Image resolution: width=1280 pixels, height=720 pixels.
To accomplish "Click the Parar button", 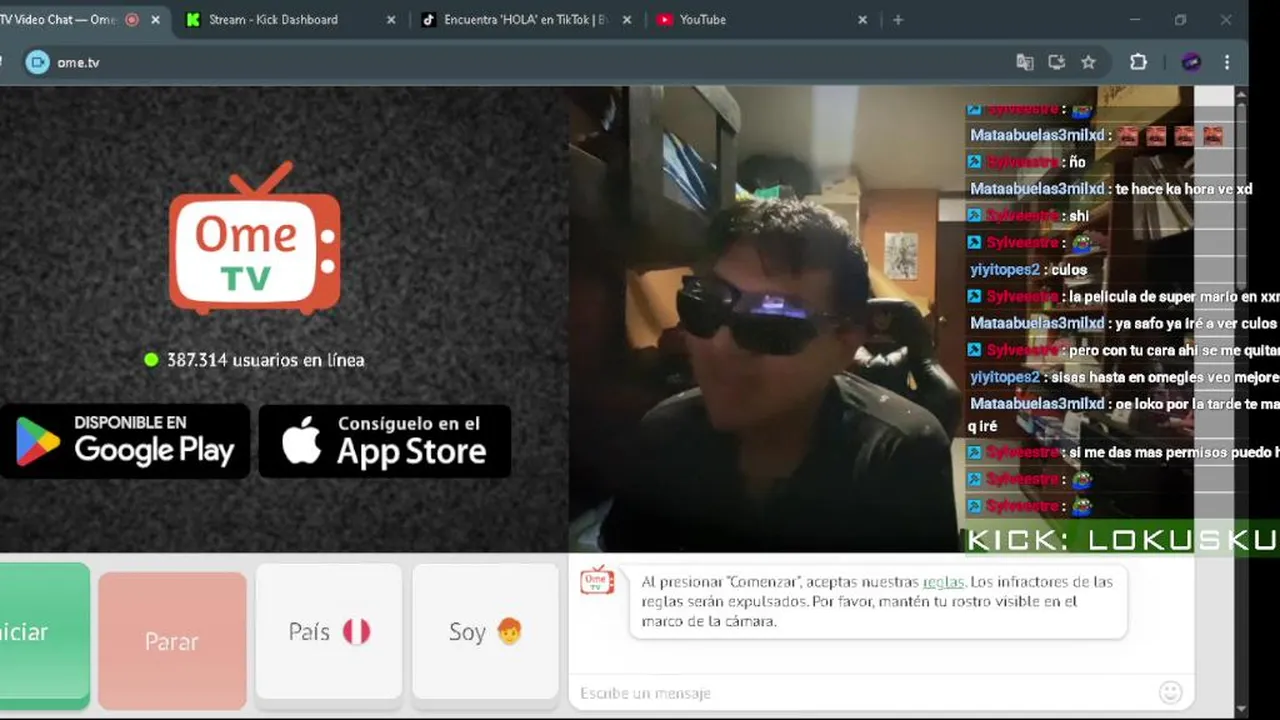I will (x=172, y=641).
